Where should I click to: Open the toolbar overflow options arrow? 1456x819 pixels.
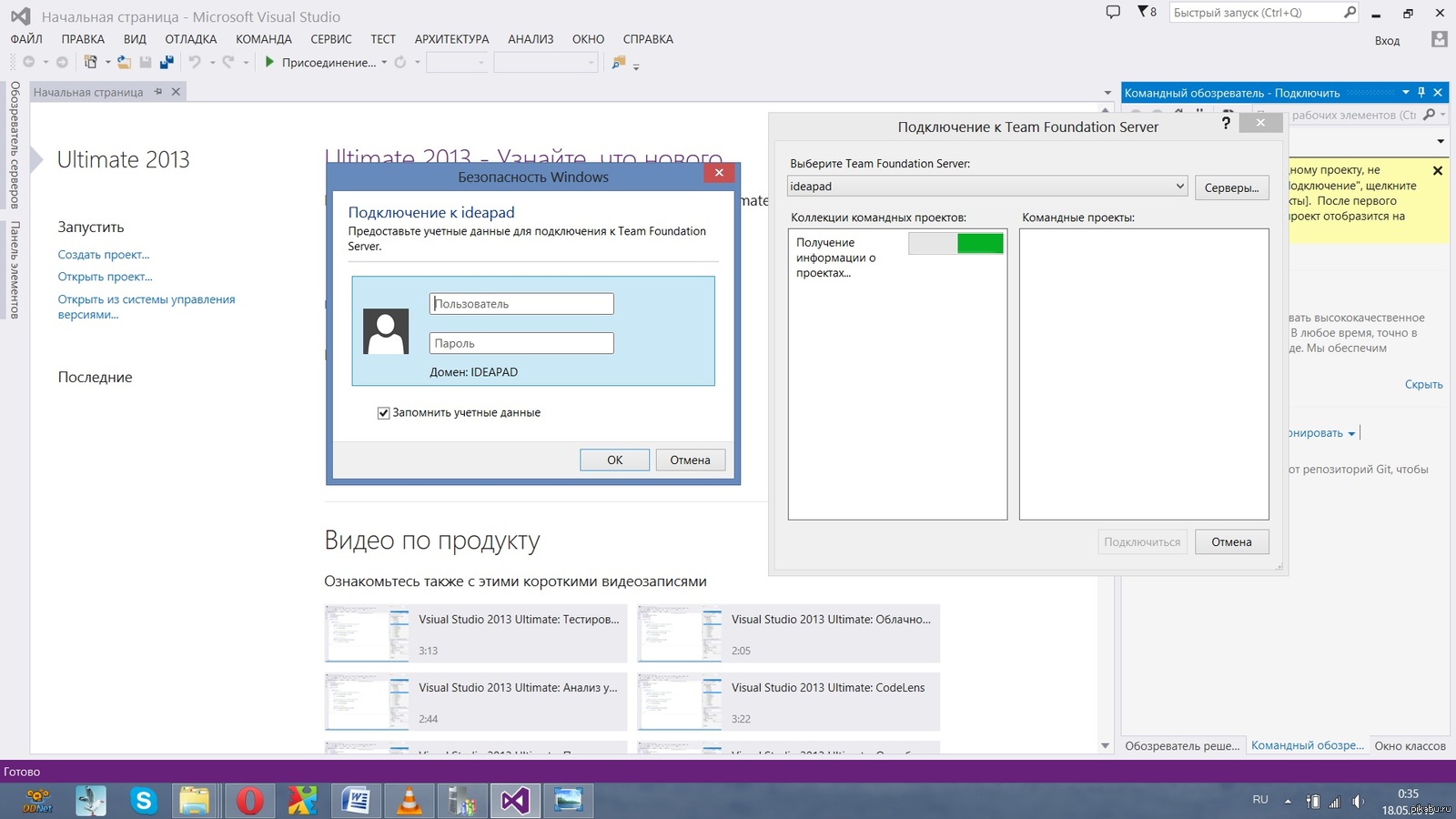tap(636, 66)
